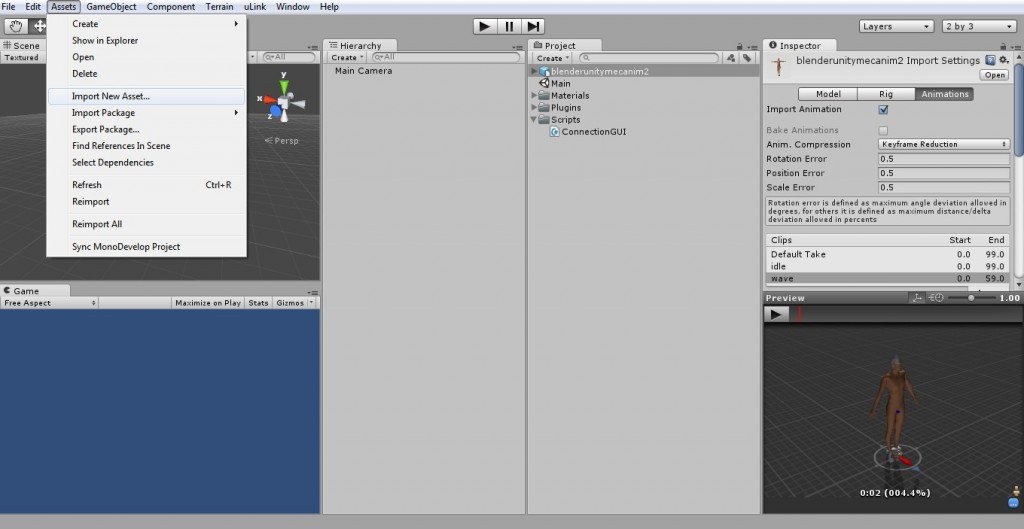1024x529 pixels.
Task: Click the search by type icon in Project
Action: coord(731,57)
